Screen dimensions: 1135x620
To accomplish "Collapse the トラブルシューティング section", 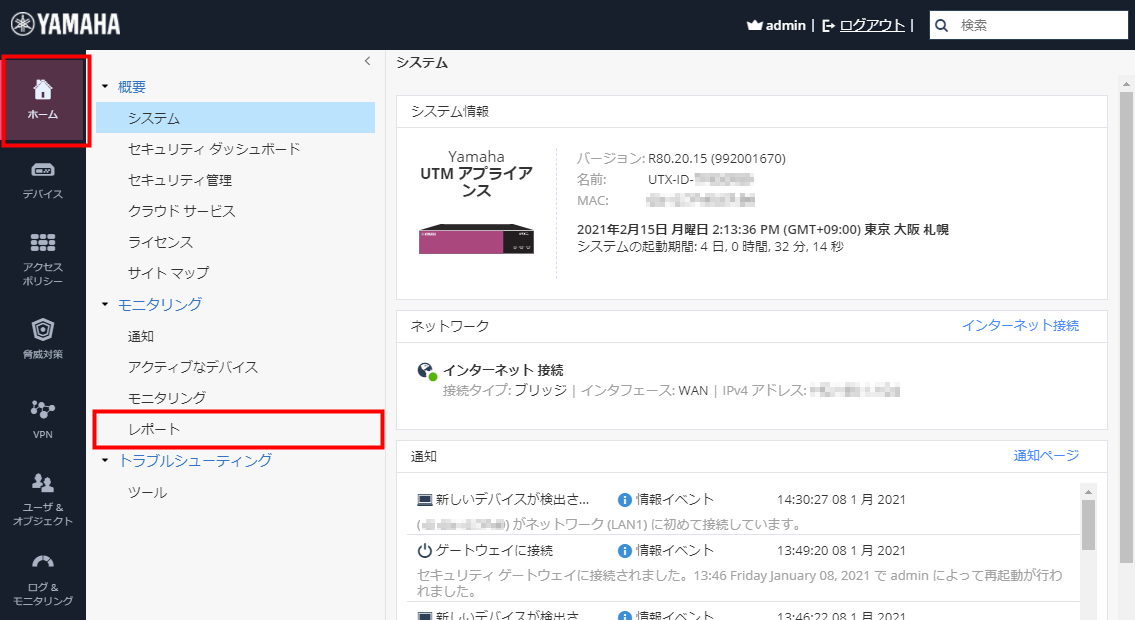I will 105,461.
